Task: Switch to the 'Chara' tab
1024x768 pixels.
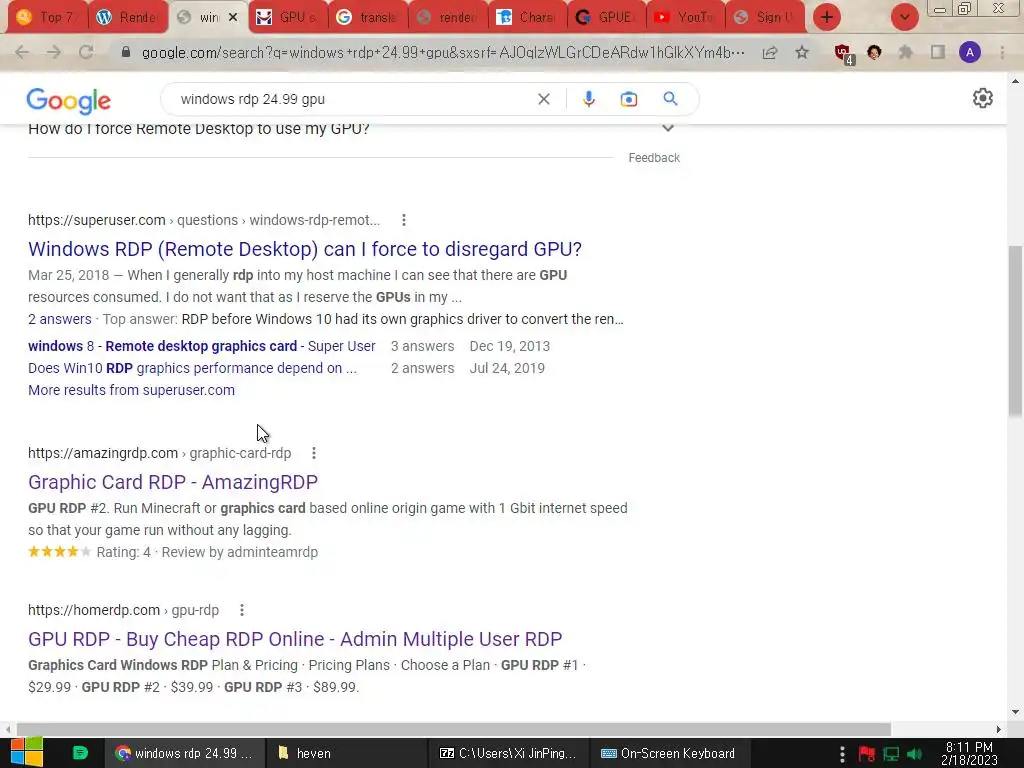Action: [527, 18]
